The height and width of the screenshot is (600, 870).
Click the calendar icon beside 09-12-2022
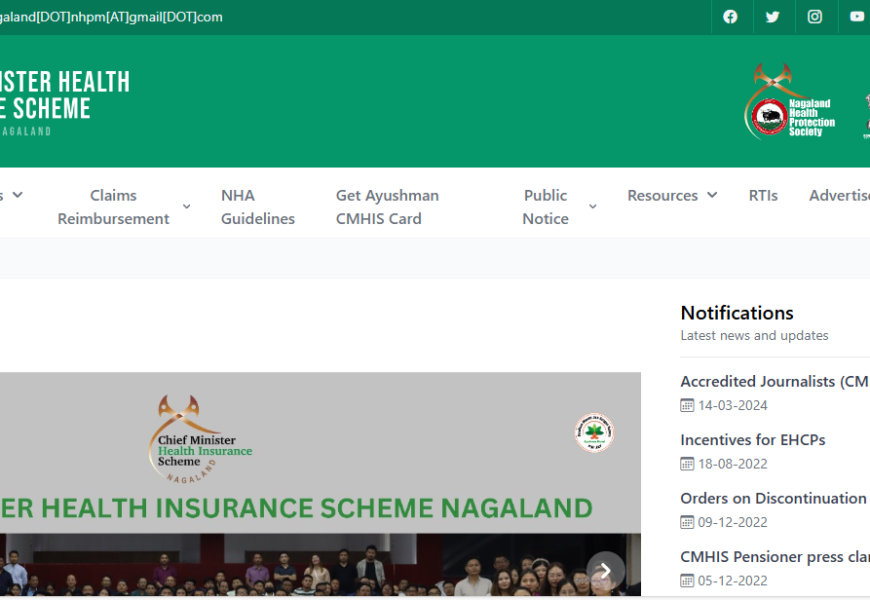(687, 522)
